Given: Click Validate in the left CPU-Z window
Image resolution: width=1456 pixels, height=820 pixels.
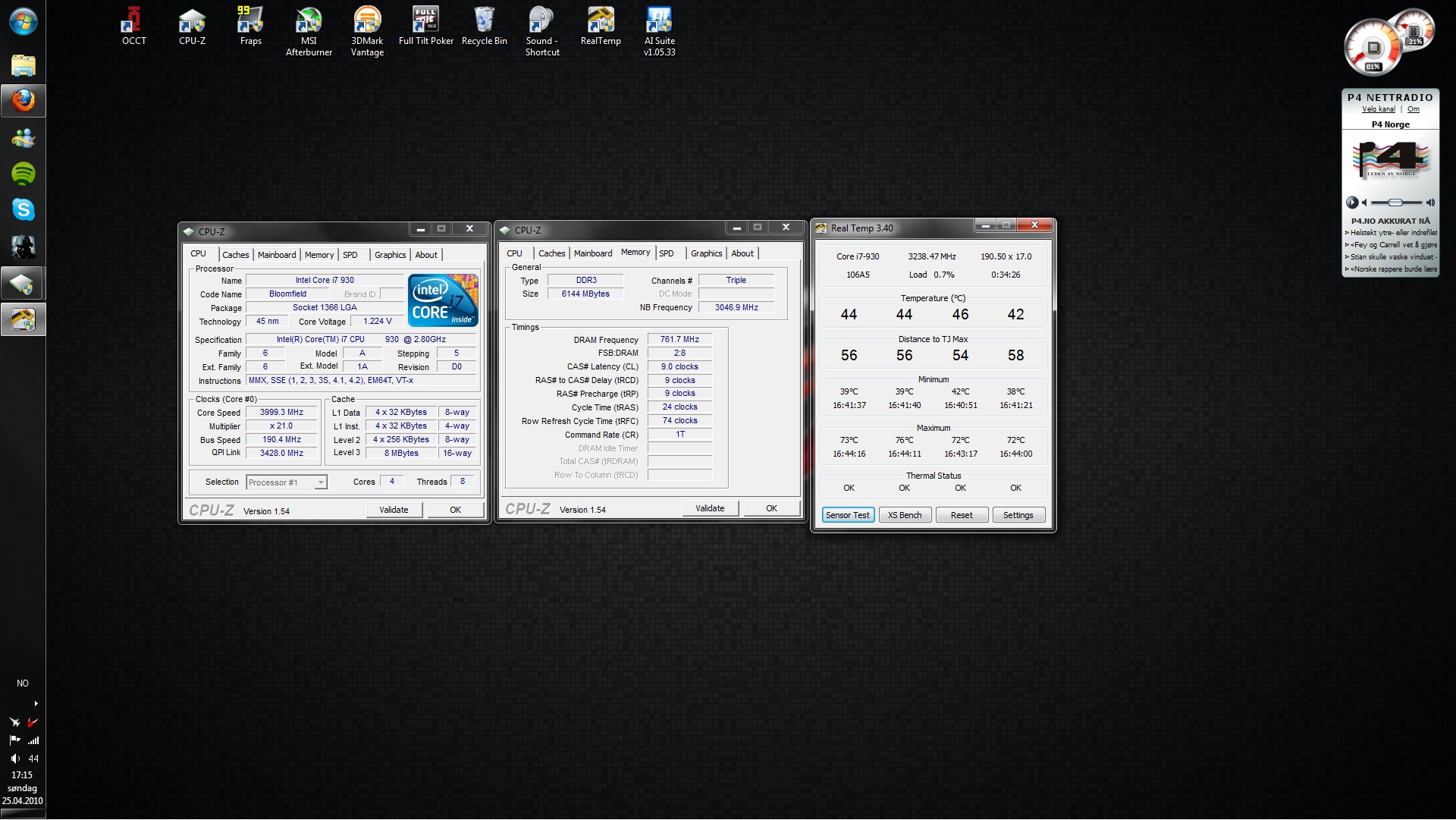Looking at the screenshot, I should click(x=394, y=510).
